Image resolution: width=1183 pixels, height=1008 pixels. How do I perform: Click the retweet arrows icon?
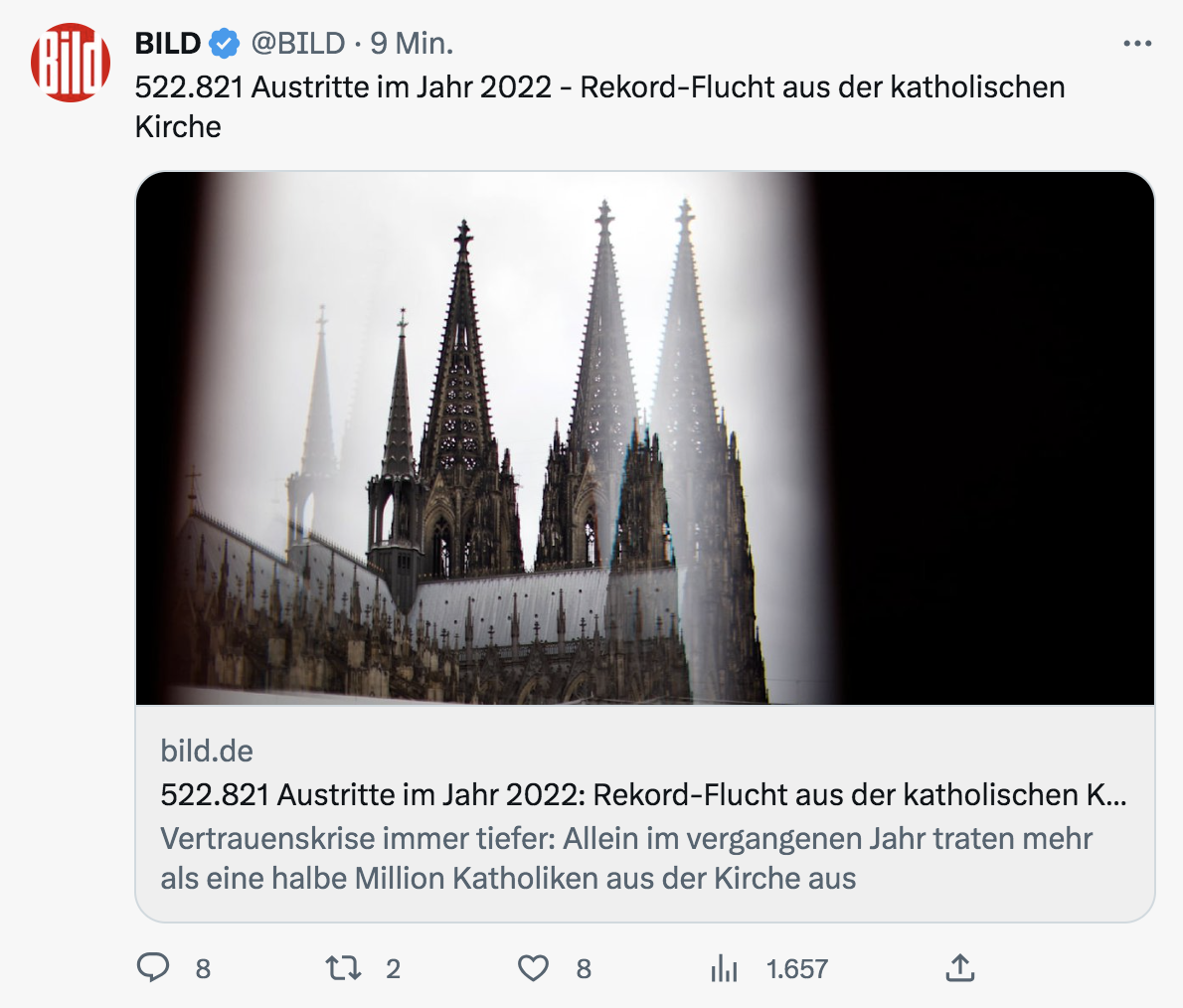click(x=343, y=967)
